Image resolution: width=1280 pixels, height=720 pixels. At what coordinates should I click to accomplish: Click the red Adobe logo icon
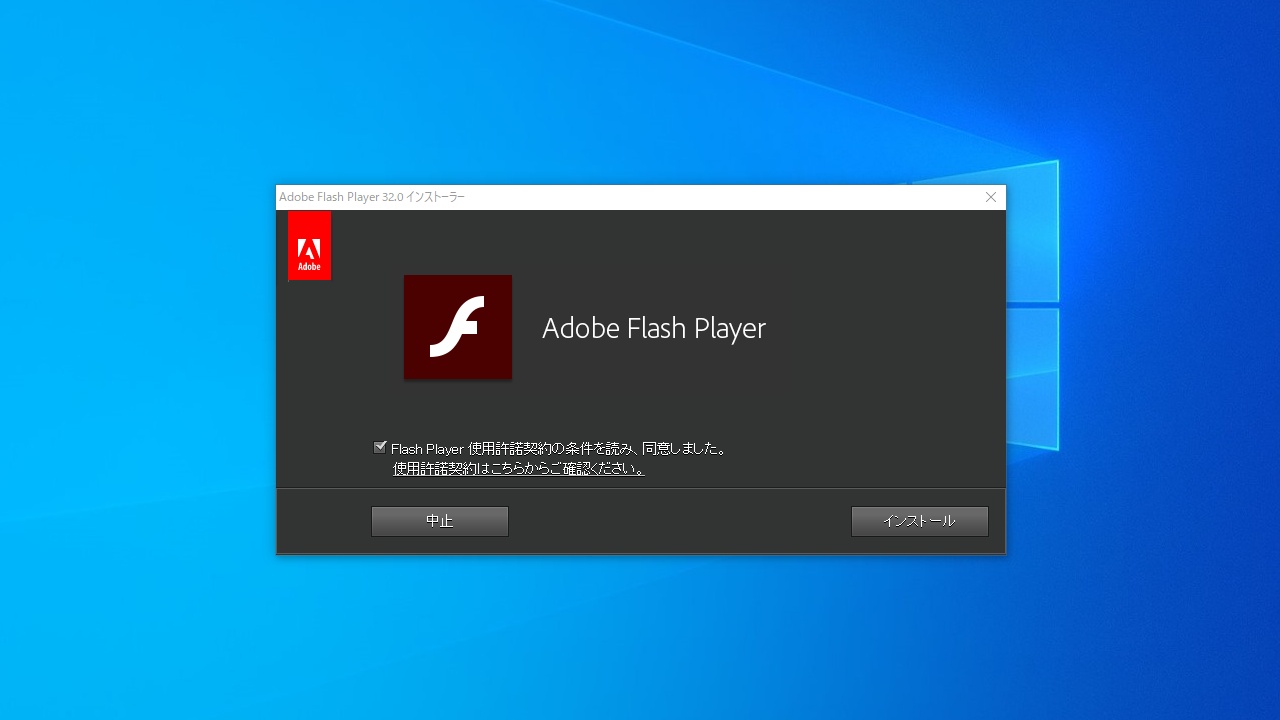coord(309,245)
